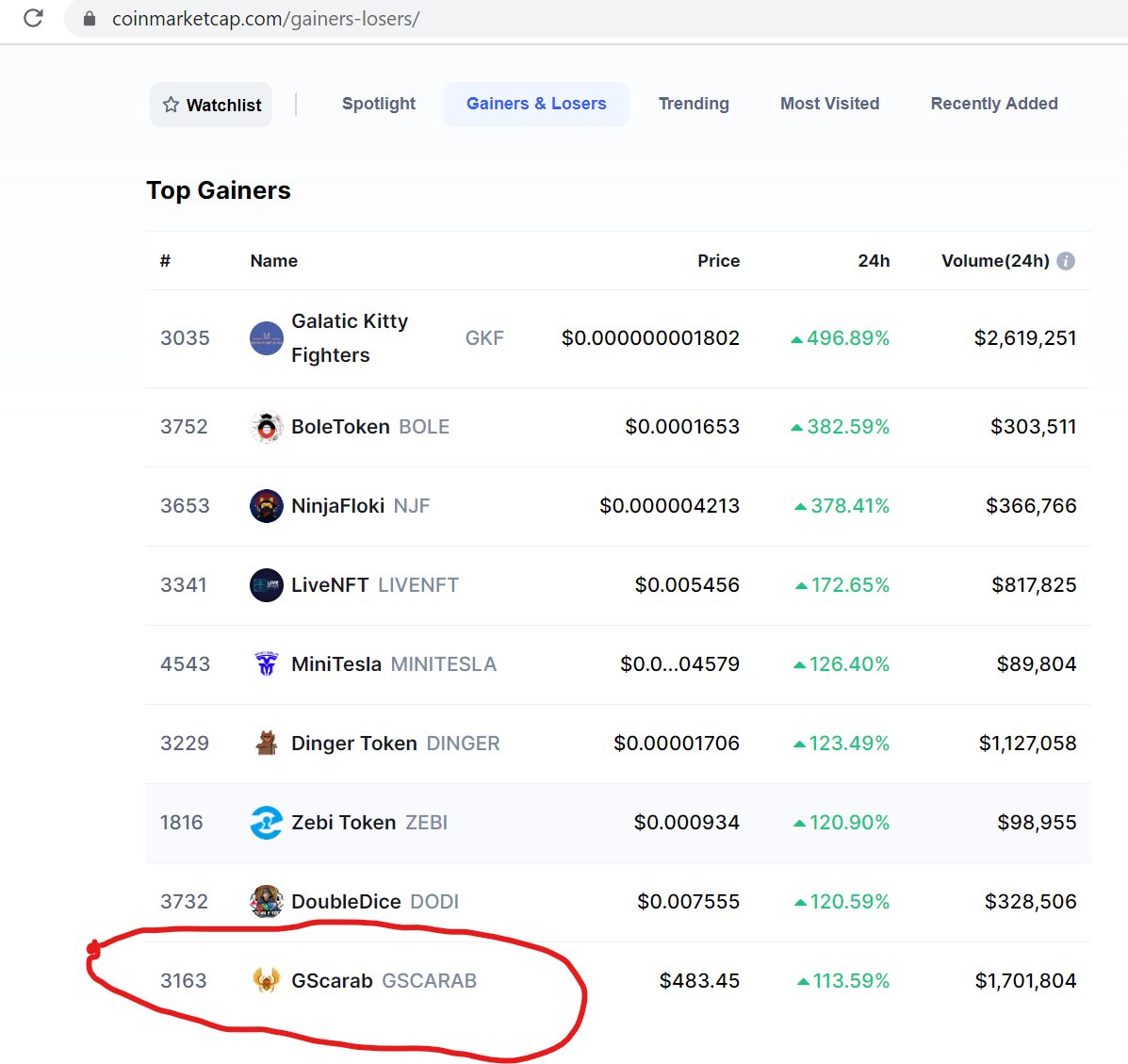Click the padlock site security icon

tap(90, 19)
